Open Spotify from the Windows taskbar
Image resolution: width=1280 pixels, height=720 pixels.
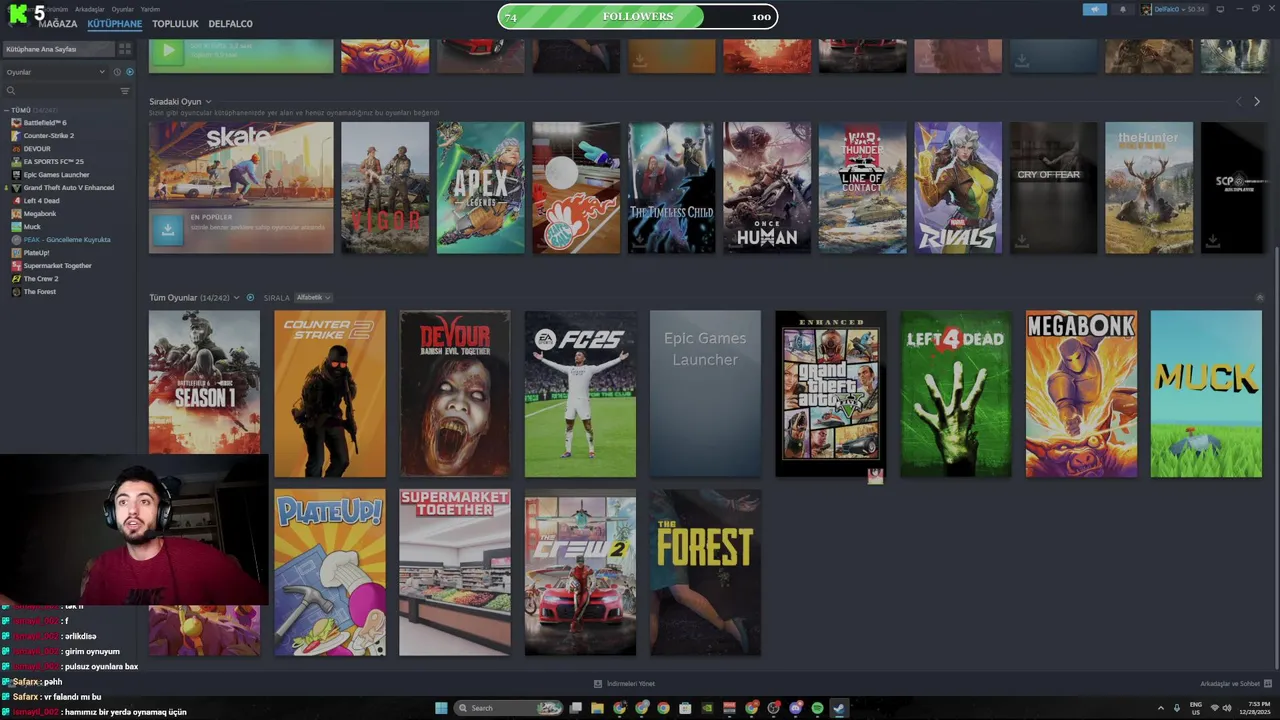817,708
